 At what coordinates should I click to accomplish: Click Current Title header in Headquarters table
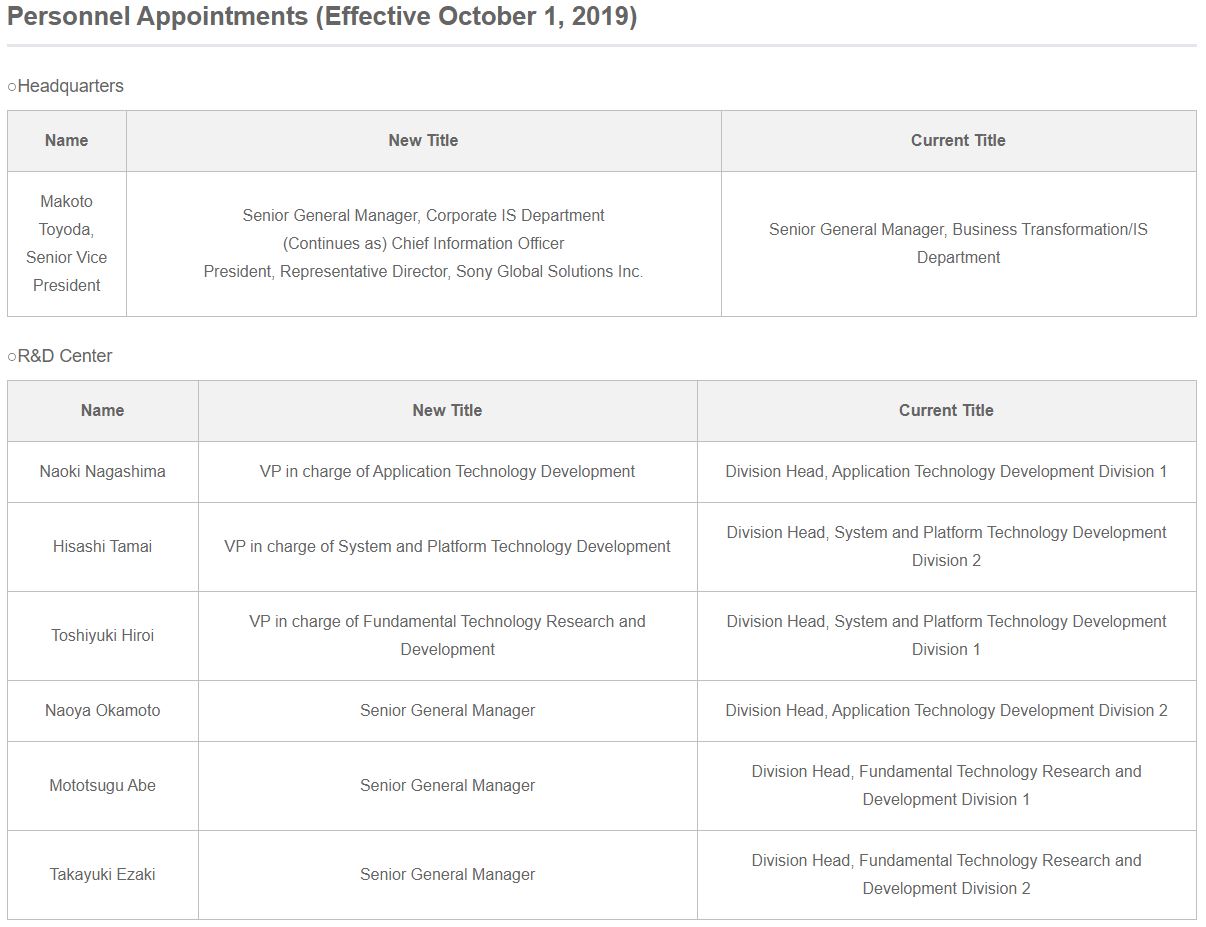[x=958, y=141]
